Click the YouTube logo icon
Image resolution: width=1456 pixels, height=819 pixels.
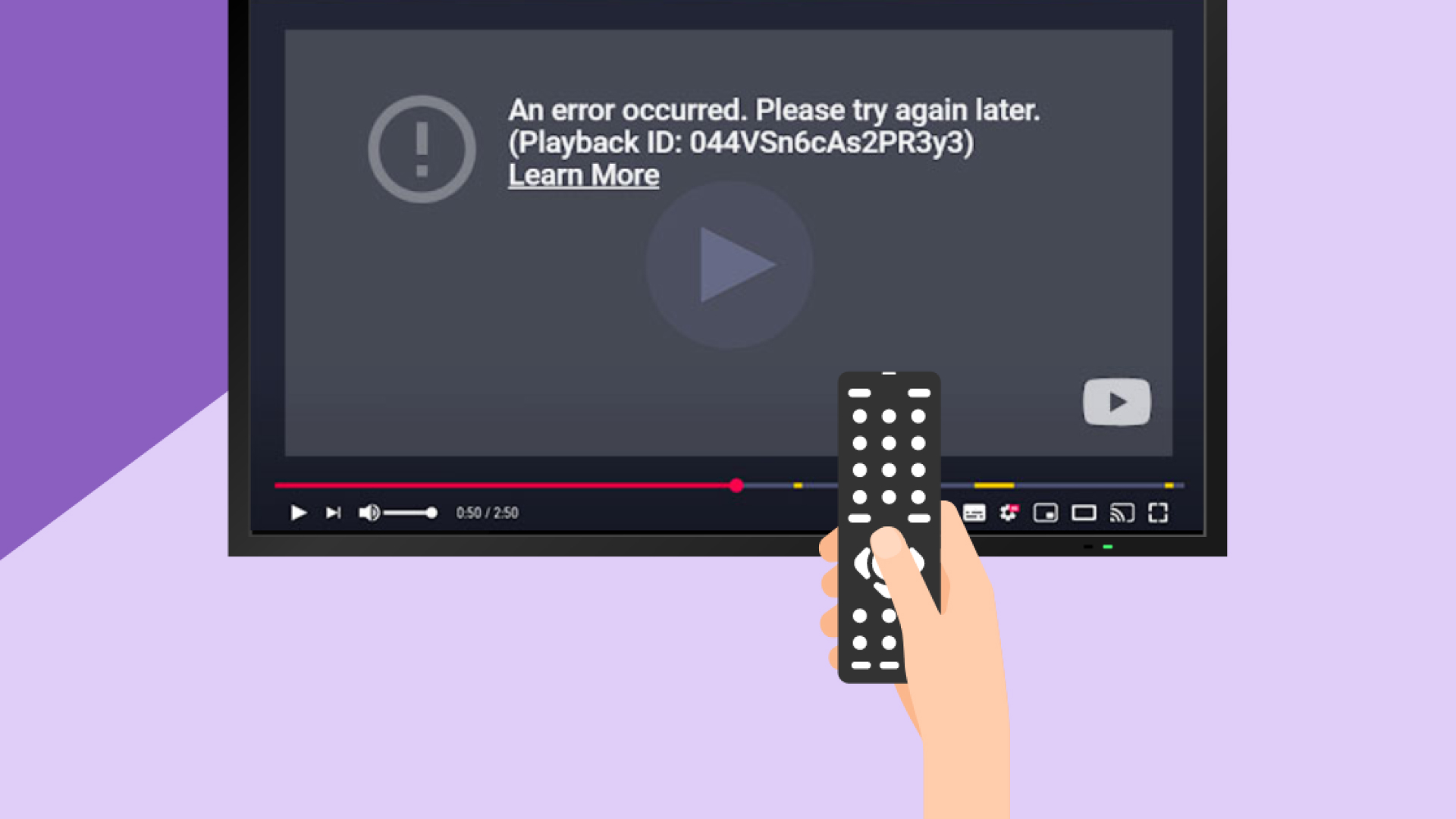1116,400
